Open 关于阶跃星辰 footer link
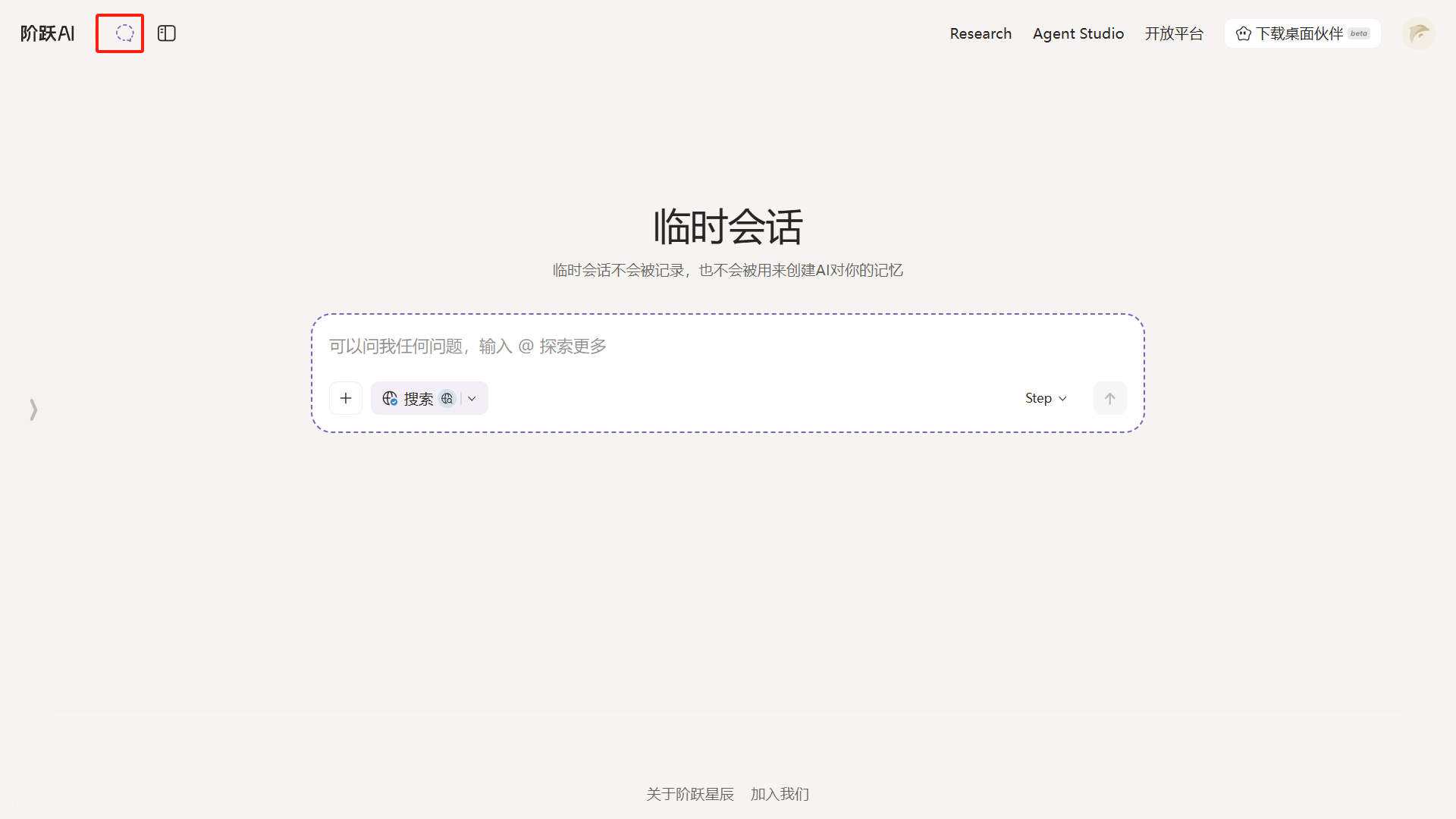 click(x=690, y=794)
